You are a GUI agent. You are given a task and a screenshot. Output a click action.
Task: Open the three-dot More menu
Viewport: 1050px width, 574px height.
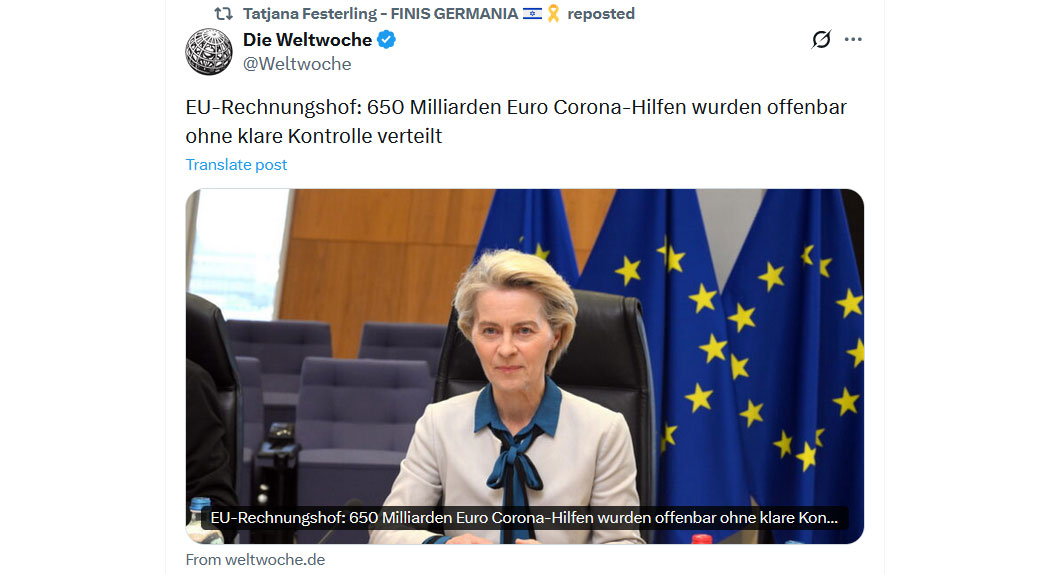853,40
